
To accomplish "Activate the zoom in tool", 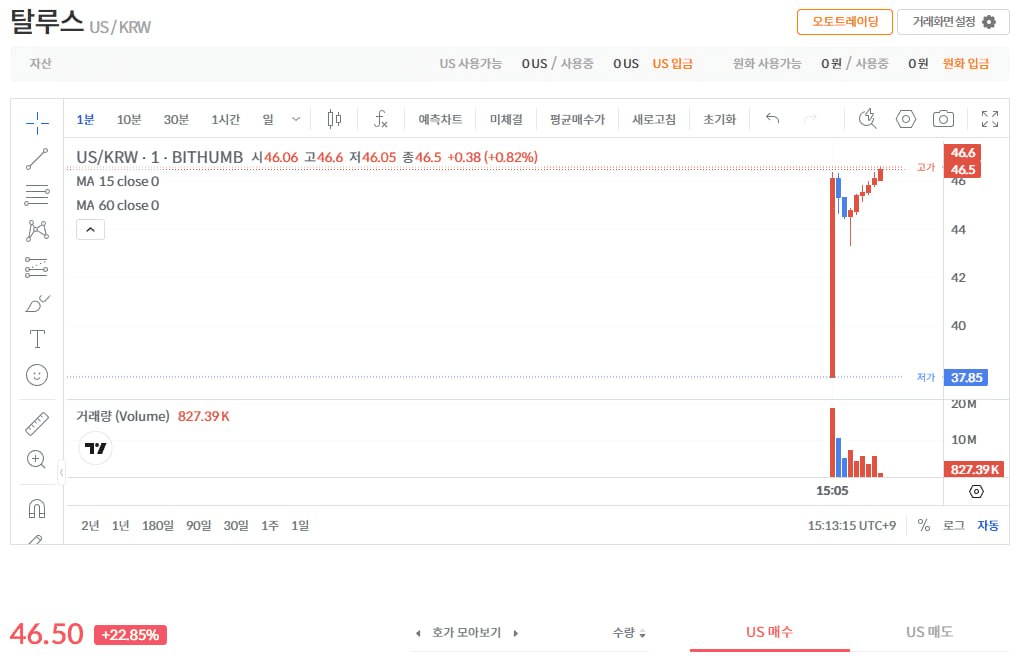I will click(x=37, y=459).
